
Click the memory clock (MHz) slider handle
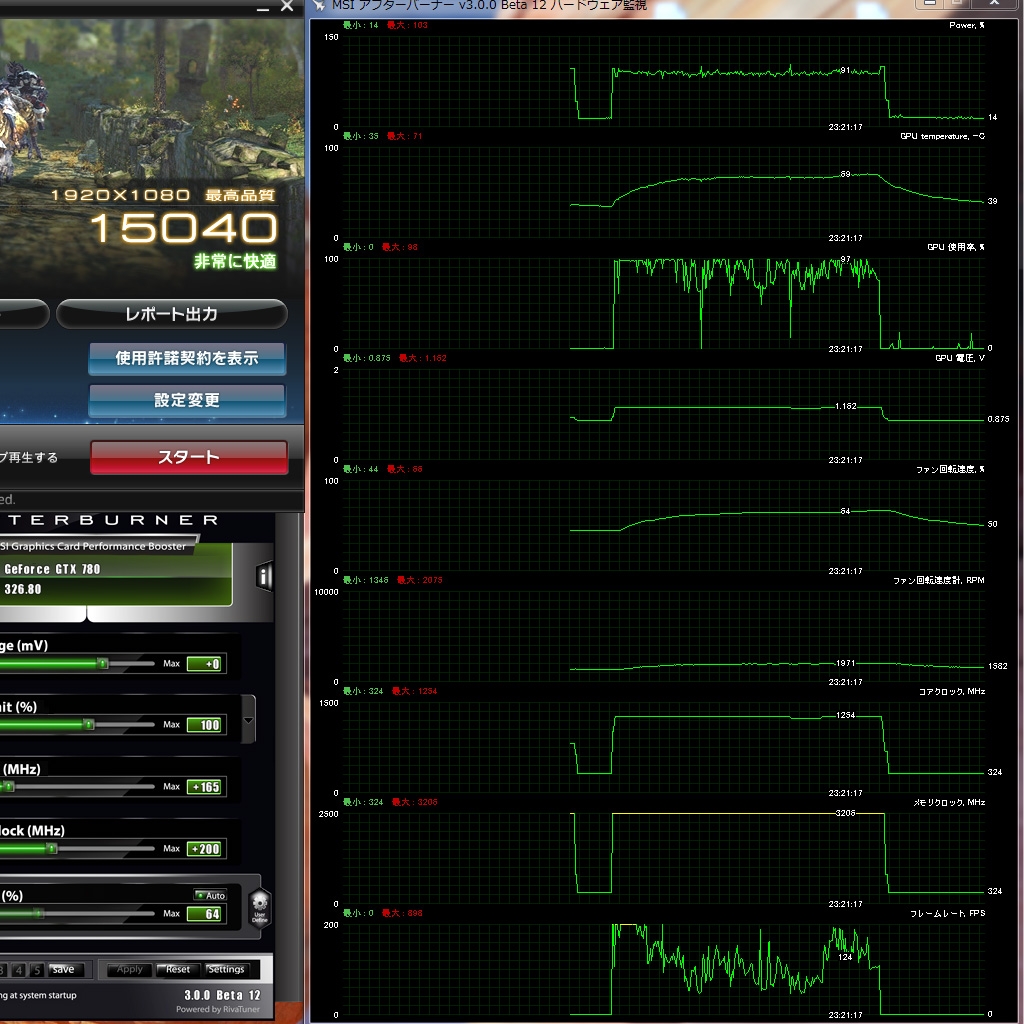point(52,848)
